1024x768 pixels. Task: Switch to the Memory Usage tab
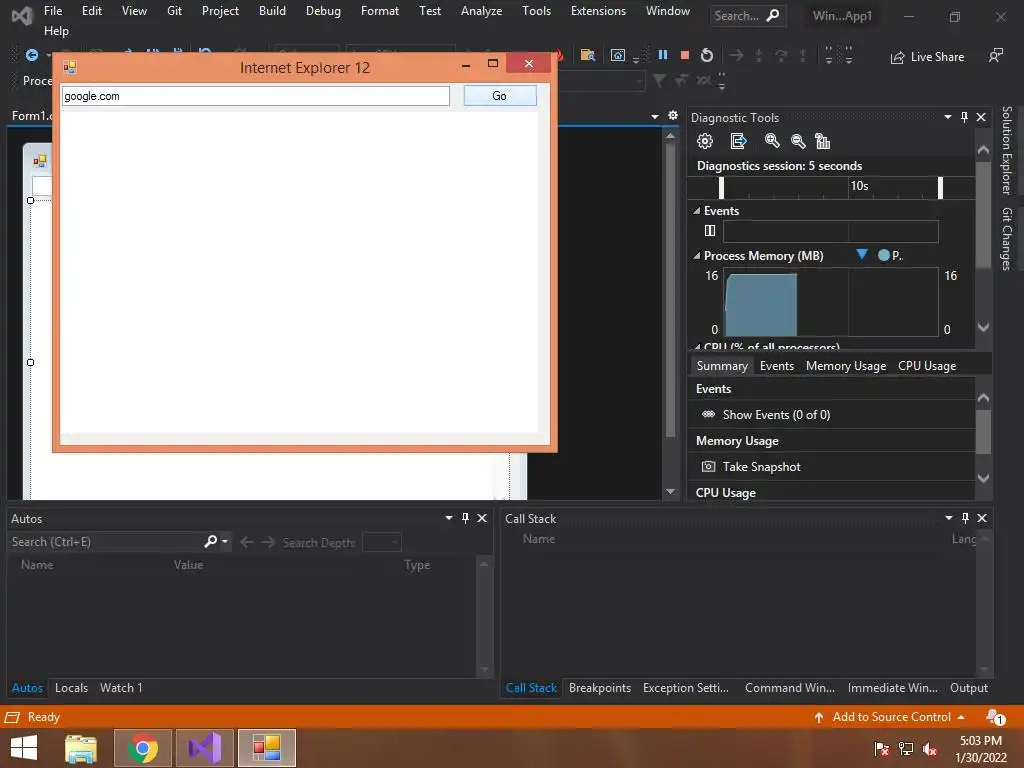tap(846, 366)
